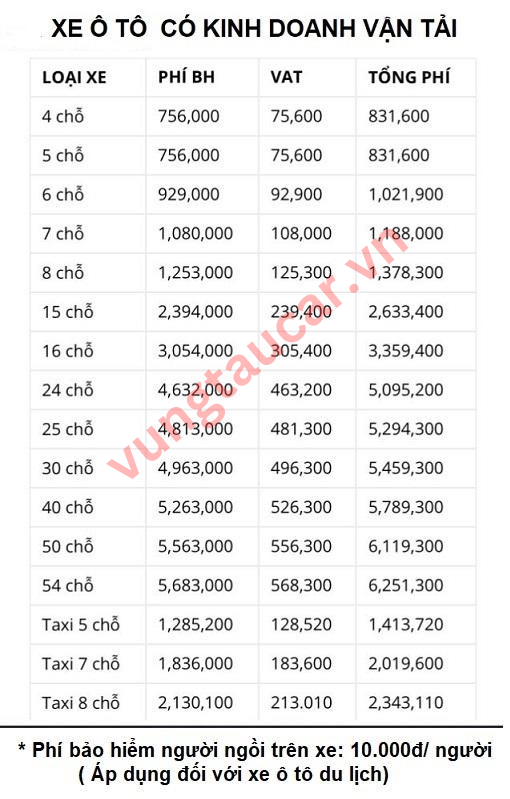Click the LOẠI XE column header
510x799 pixels.
pyautogui.click(x=74, y=77)
